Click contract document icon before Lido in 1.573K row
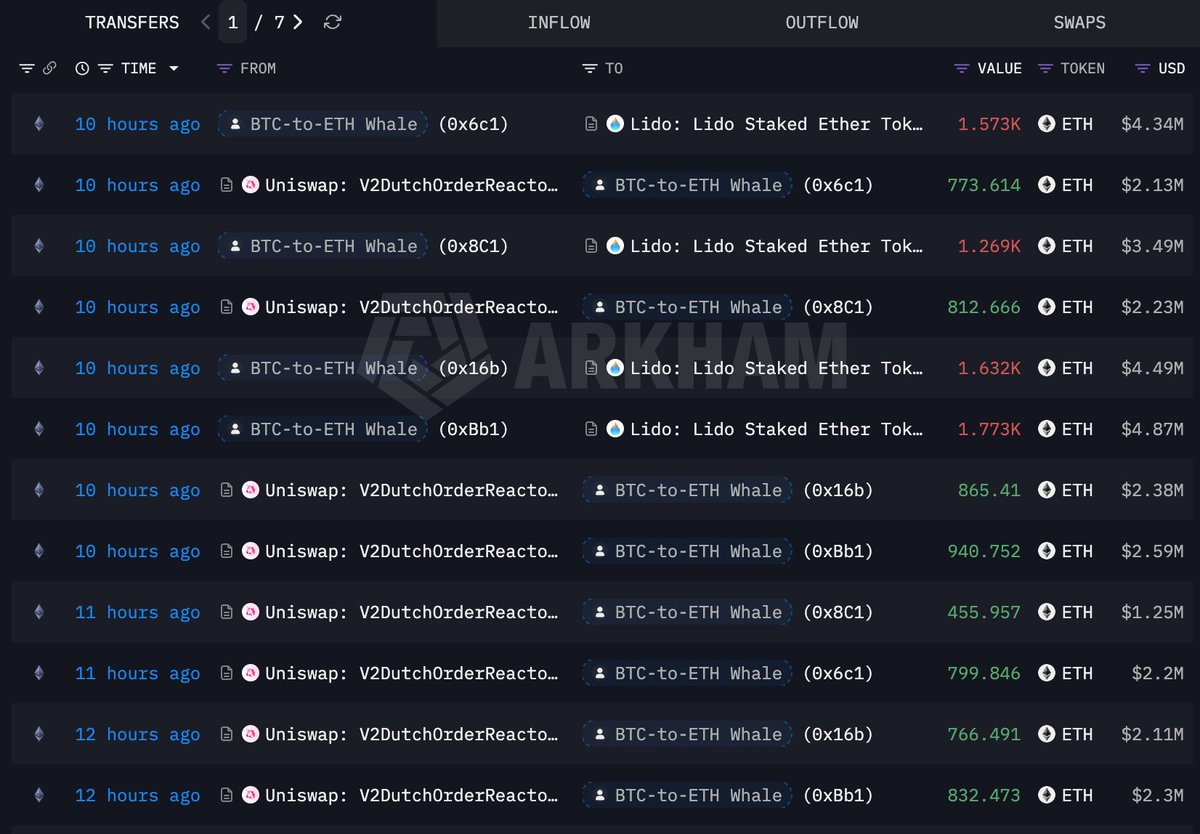This screenshot has height=834, width=1200. [x=591, y=124]
